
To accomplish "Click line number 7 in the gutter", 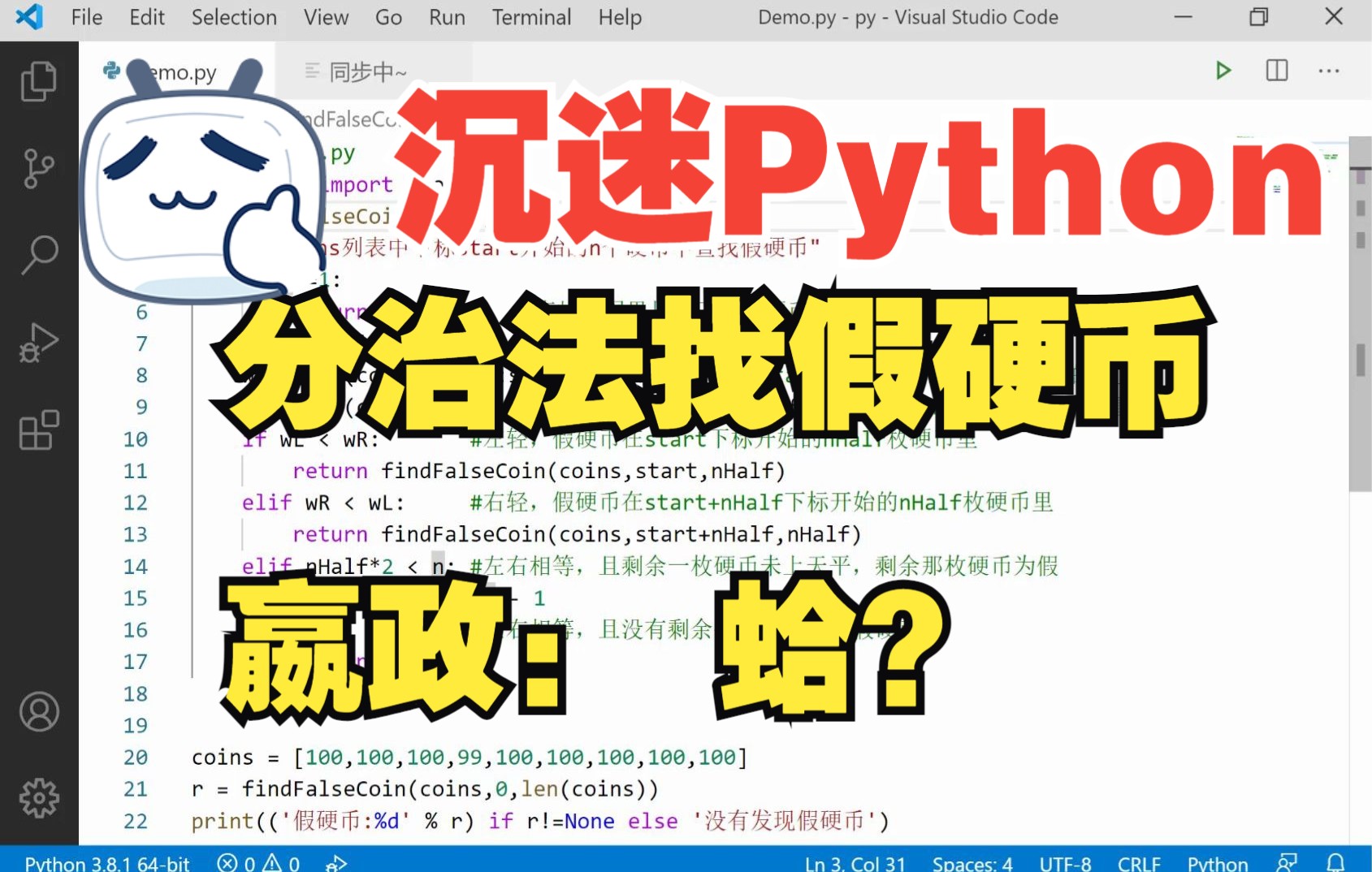I will 141,344.
